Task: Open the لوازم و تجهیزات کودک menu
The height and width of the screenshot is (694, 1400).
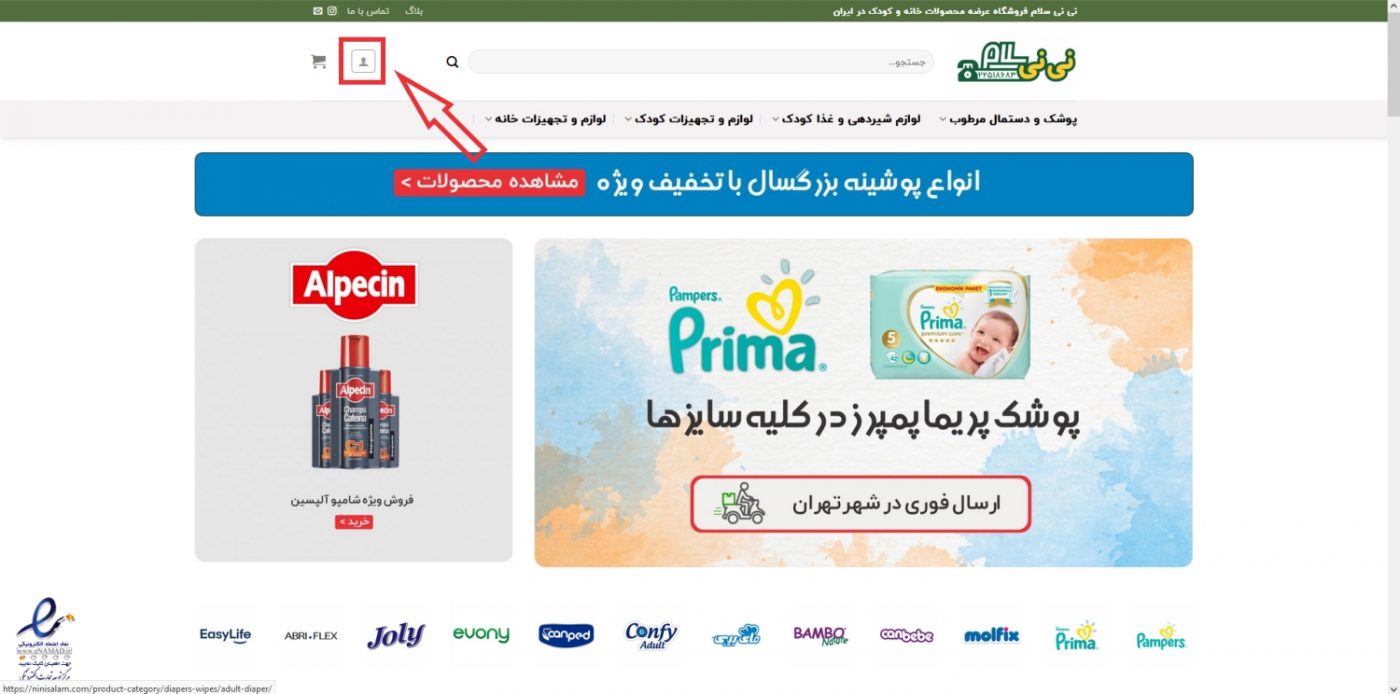Action: [689, 119]
